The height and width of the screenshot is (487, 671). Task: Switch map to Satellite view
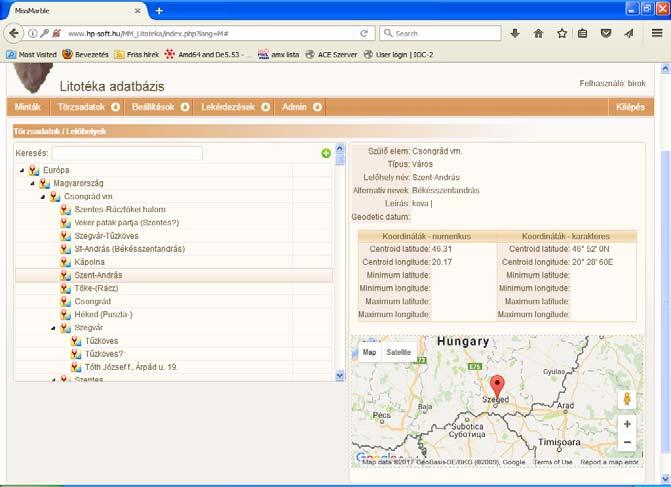(398, 352)
